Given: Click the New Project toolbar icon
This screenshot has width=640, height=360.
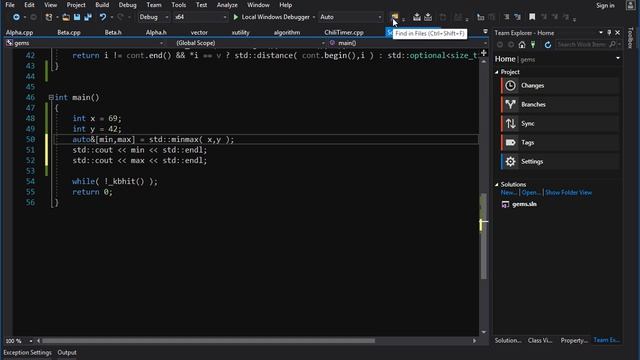Looking at the screenshot, I should 49,17.
